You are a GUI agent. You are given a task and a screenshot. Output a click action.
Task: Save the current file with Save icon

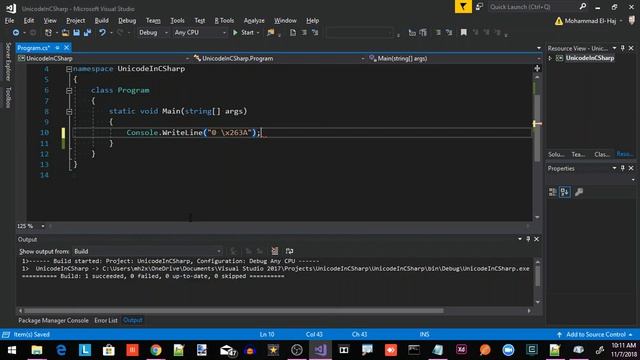pos(76,33)
